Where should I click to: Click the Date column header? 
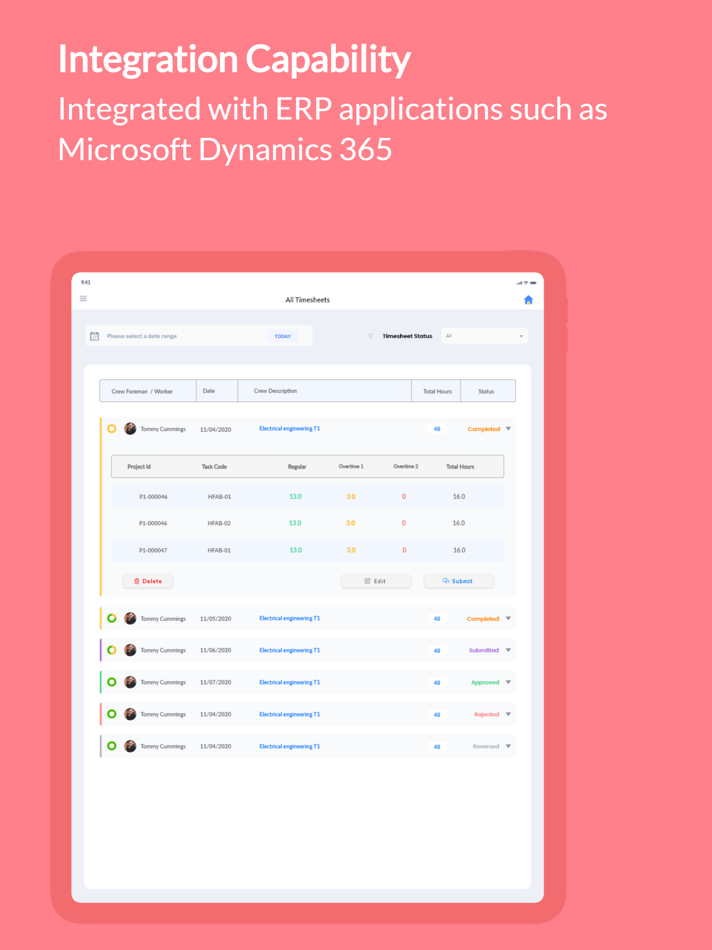tap(217, 391)
